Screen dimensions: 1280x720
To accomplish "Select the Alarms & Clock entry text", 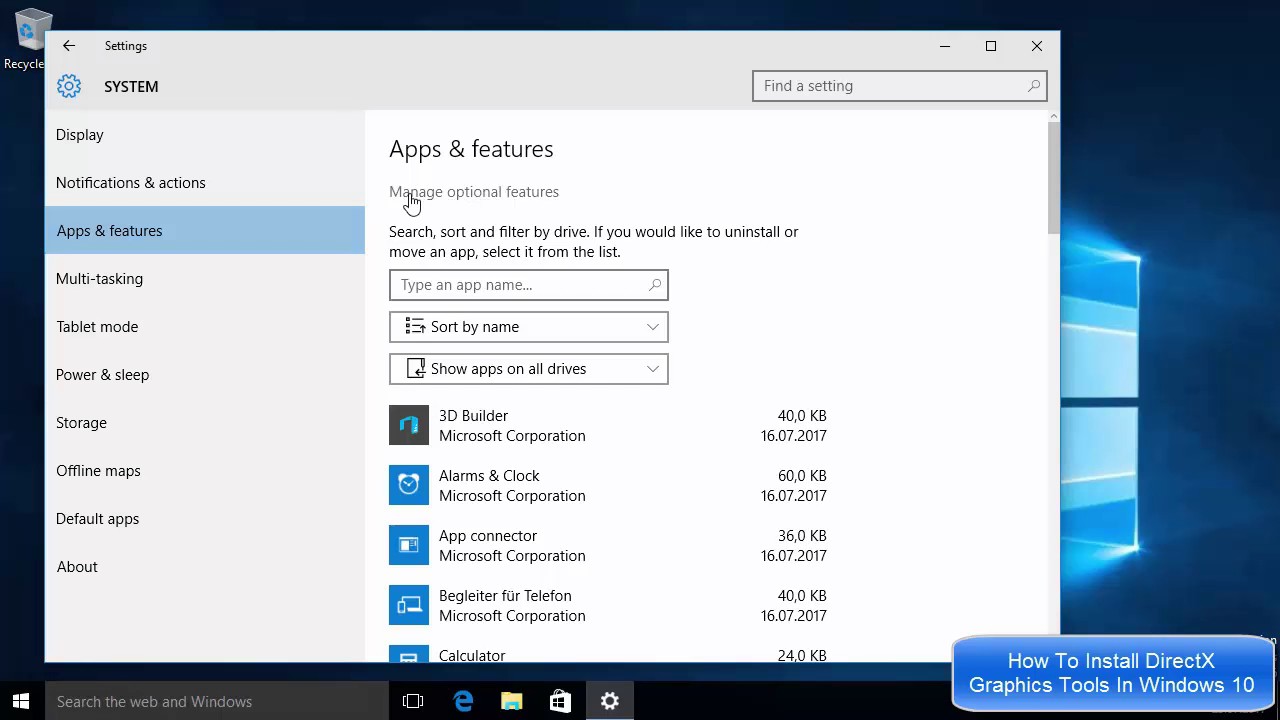I will click(489, 476).
